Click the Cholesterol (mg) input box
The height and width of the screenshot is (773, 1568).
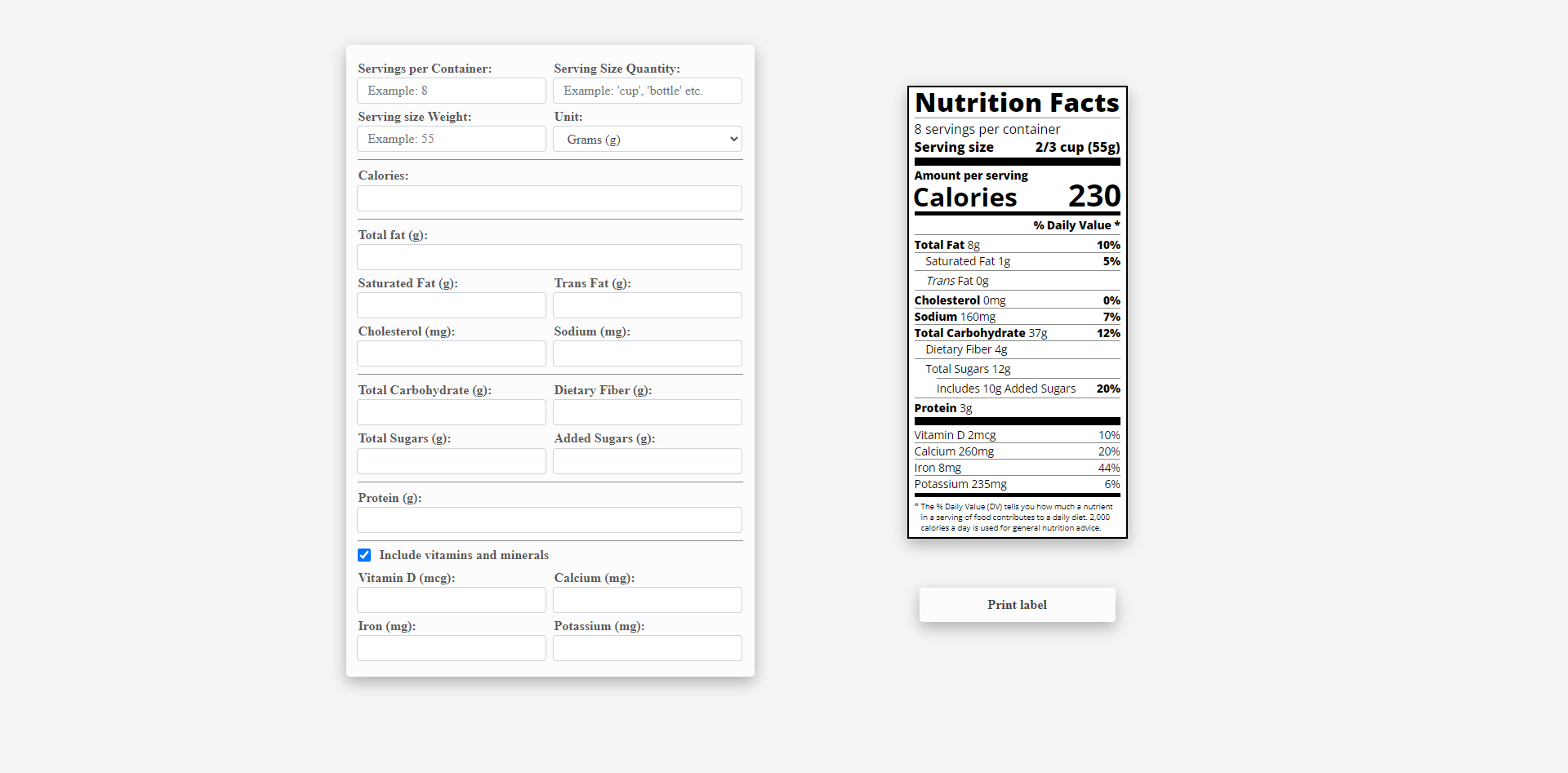pyautogui.click(x=452, y=353)
